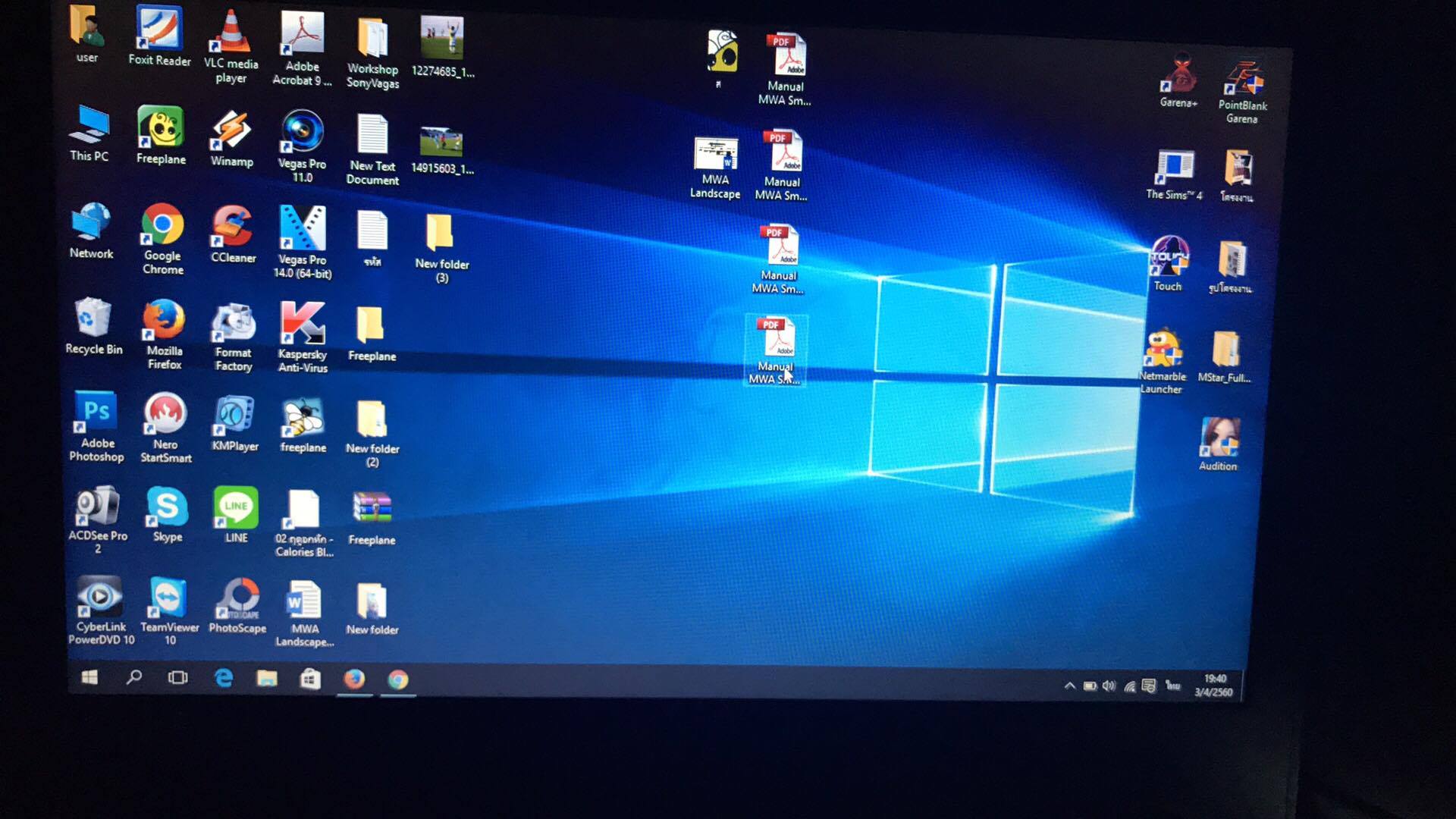Open the taskbar Search icon

pyautogui.click(x=134, y=677)
